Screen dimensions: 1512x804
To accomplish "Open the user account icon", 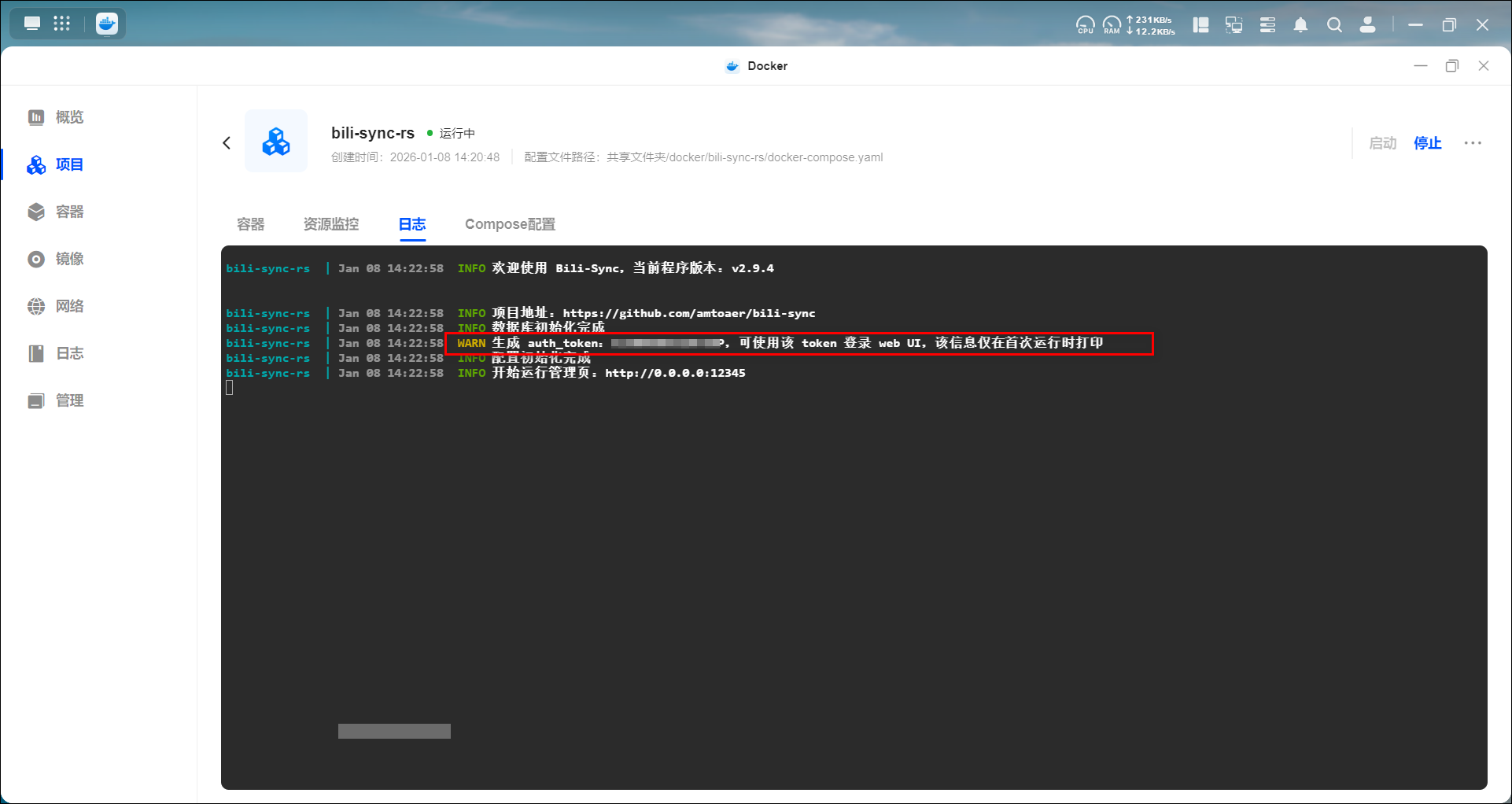I will (1368, 25).
